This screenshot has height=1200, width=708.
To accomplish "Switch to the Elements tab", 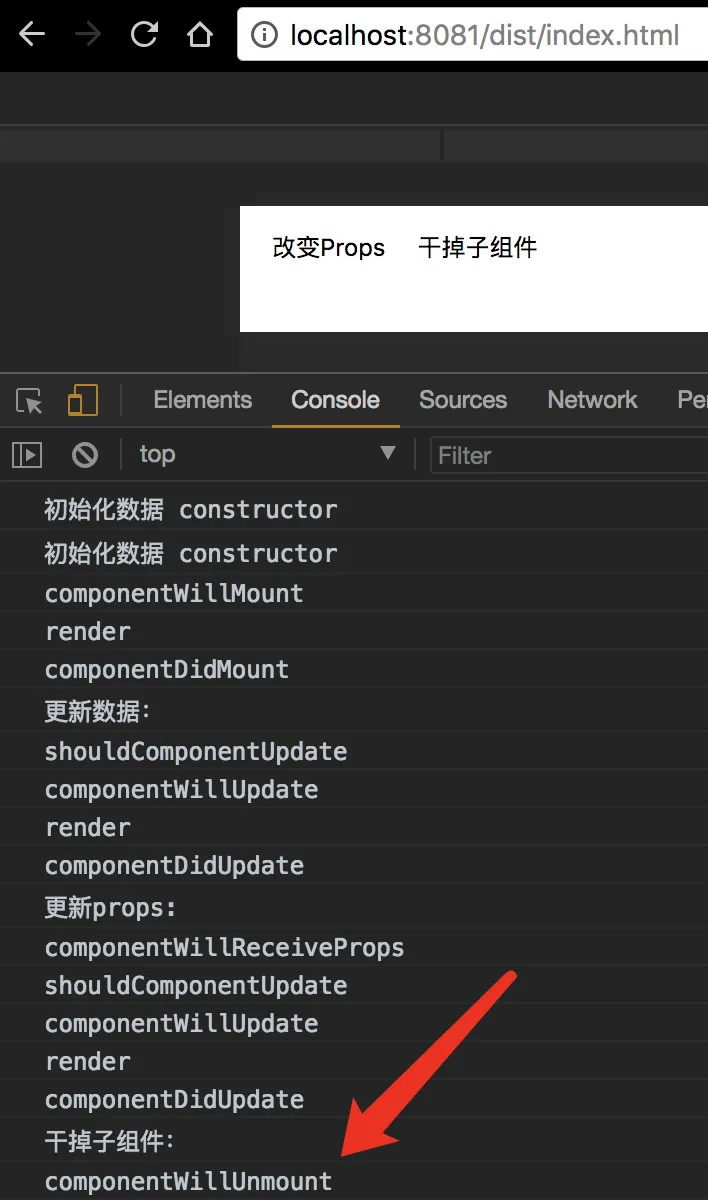I will (202, 399).
